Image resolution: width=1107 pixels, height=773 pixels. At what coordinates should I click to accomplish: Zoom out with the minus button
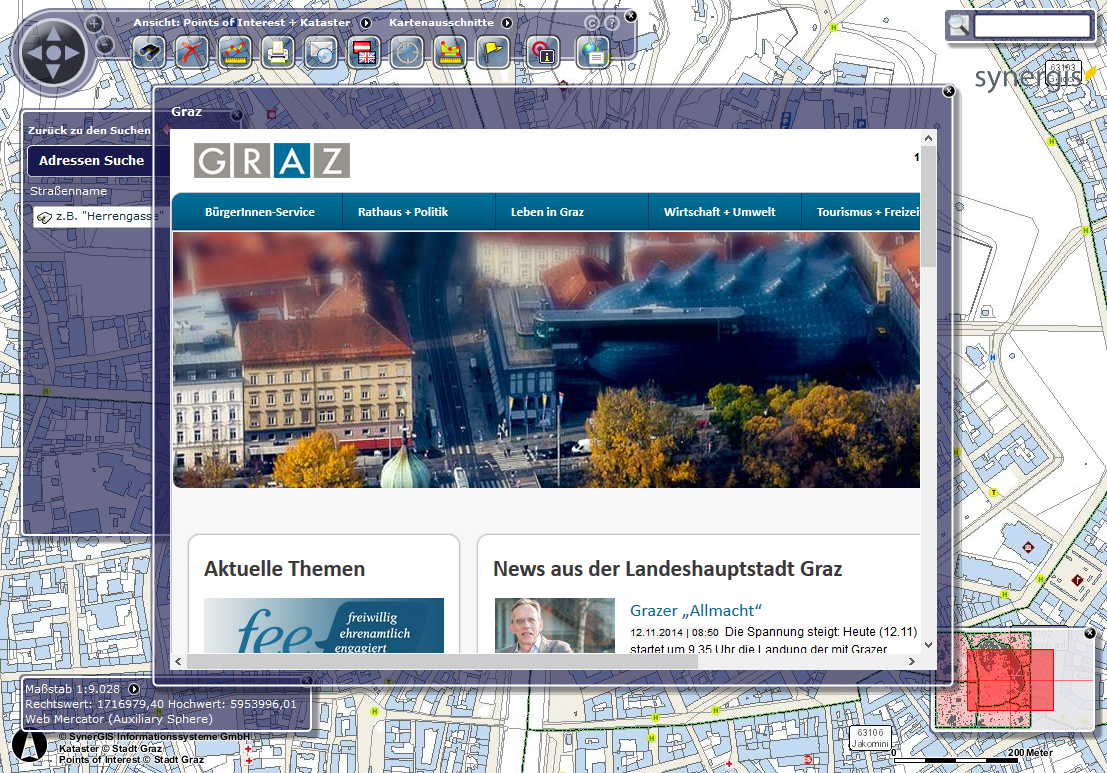(104, 46)
